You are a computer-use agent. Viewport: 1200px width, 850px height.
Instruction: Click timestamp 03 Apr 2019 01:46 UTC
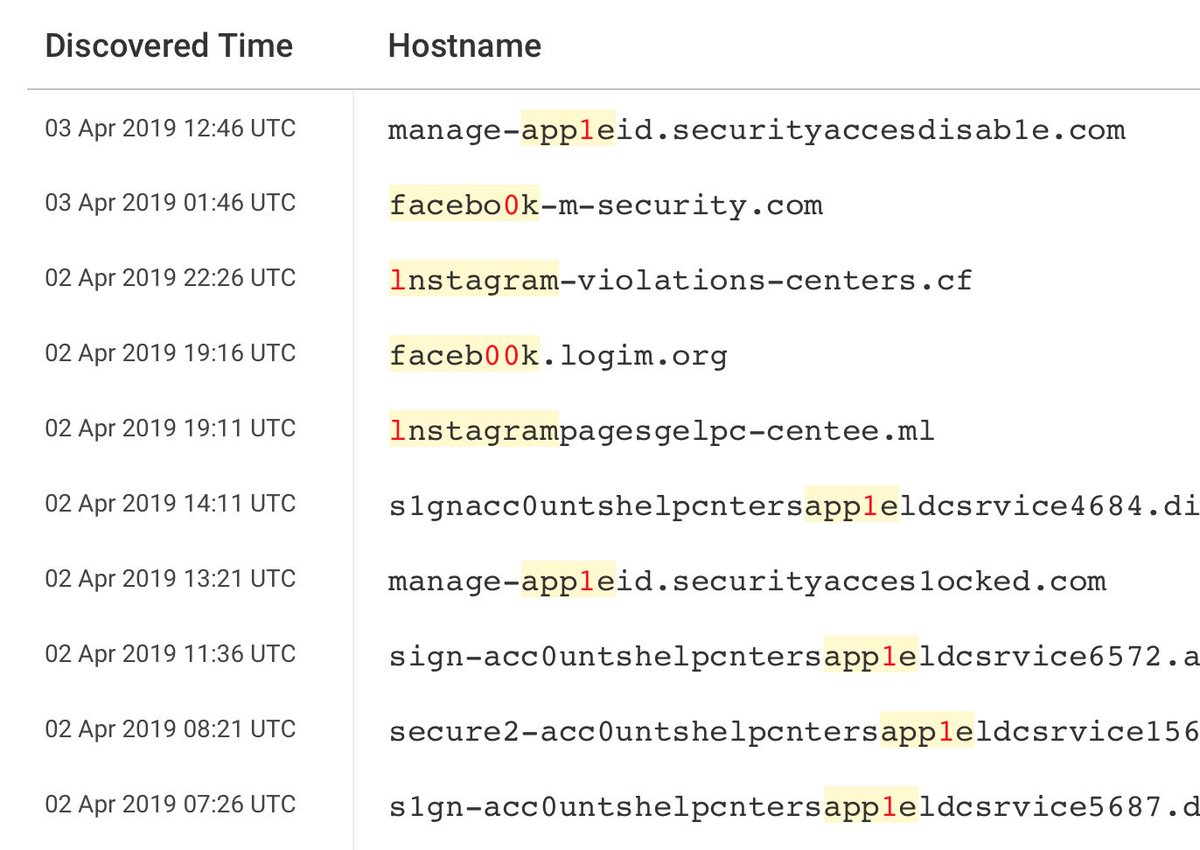click(x=171, y=203)
